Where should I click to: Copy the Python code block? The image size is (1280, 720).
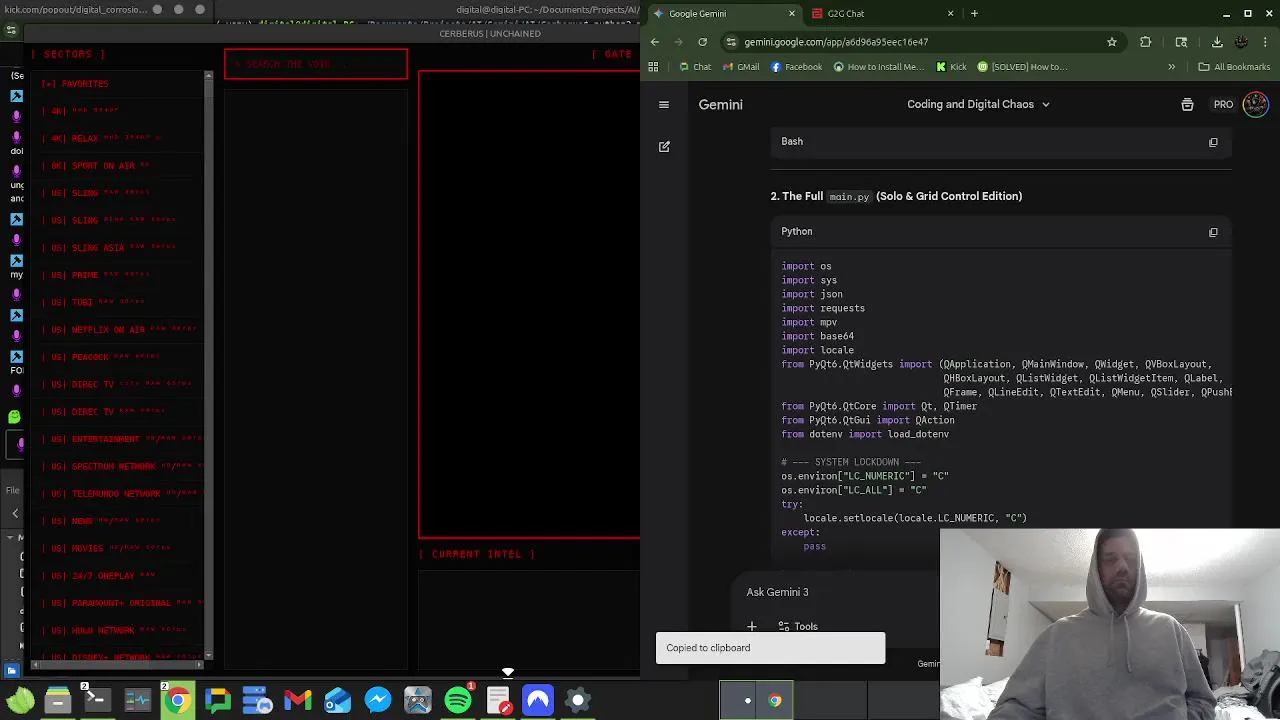pyautogui.click(x=1213, y=232)
